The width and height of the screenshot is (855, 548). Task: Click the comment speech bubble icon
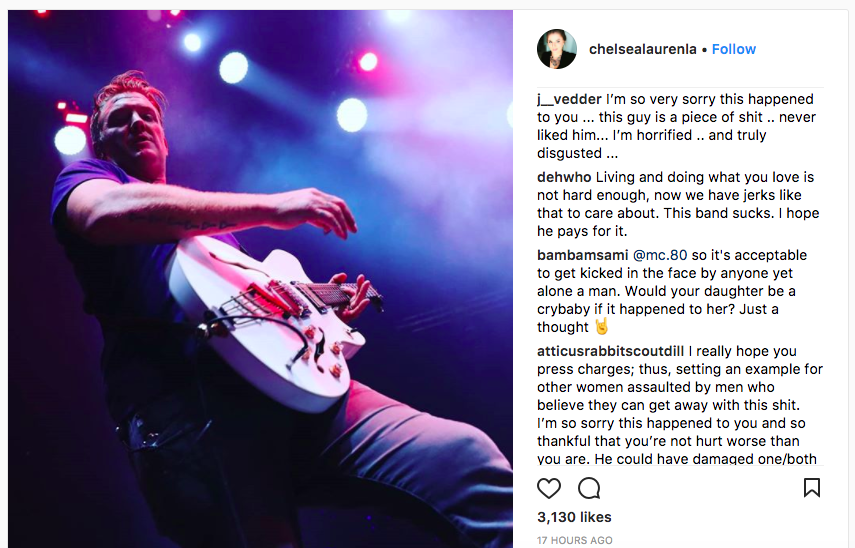pyautogui.click(x=589, y=488)
